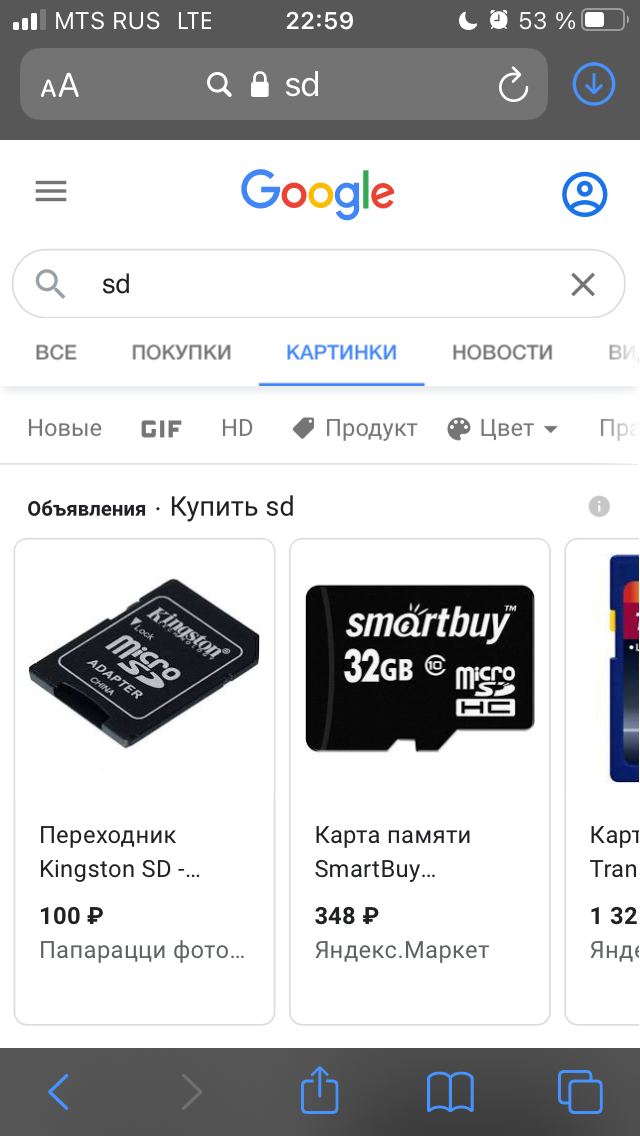Toggle the GIF image filter
The width and height of the screenshot is (640, 1136).
tap(161, 428)
